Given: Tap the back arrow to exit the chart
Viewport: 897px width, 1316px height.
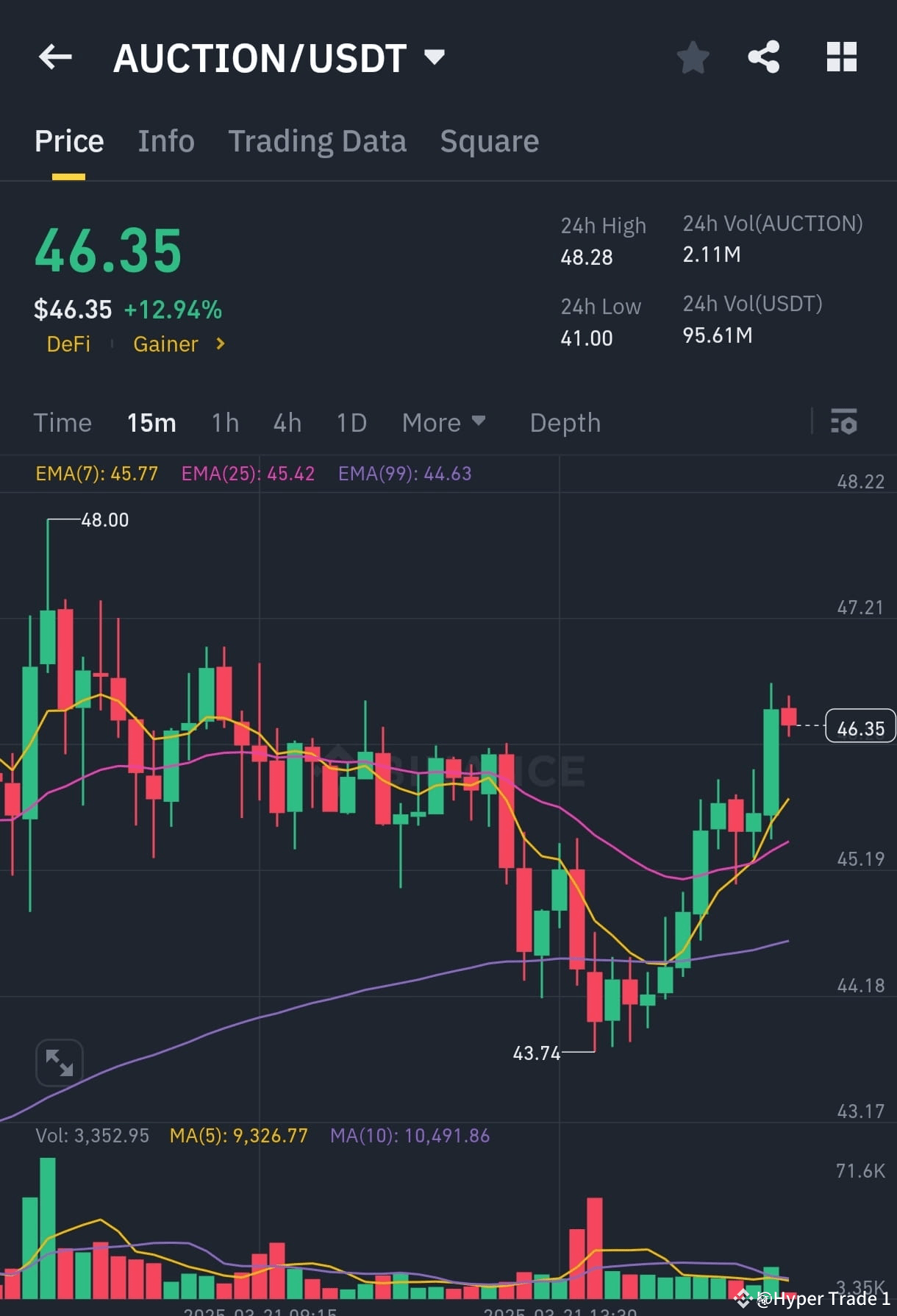Looking at the screenshot, I should point(55,57).
